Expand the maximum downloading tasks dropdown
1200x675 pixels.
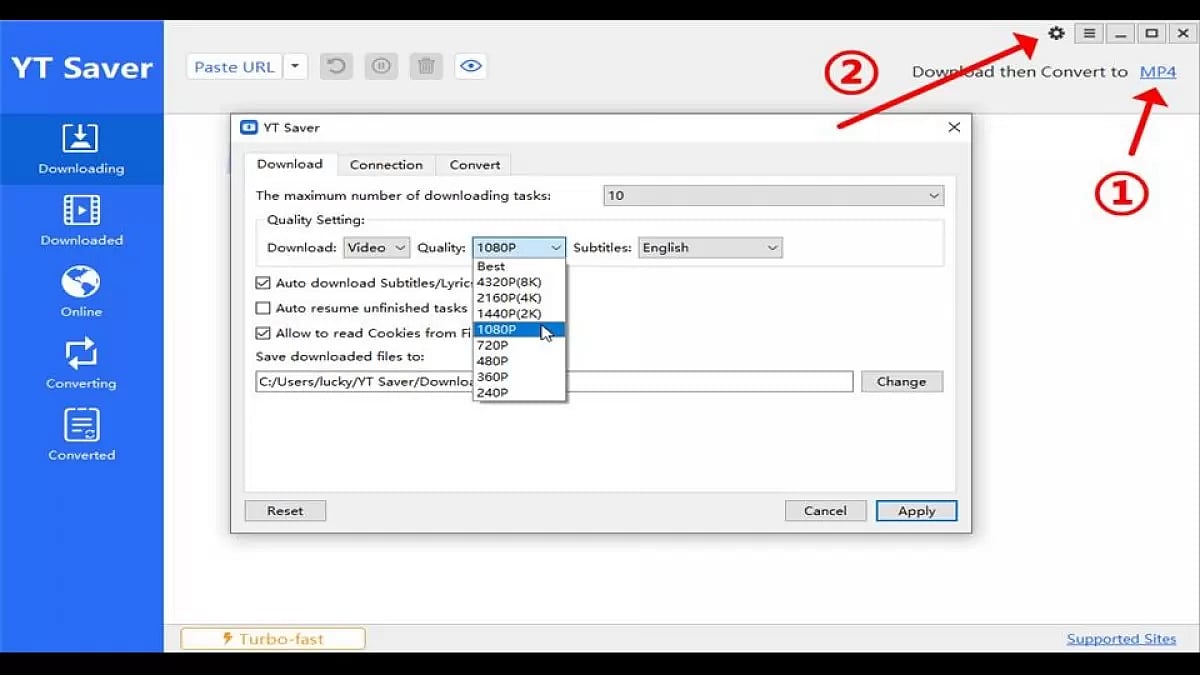pyautogui.click(x=773, y=196)
